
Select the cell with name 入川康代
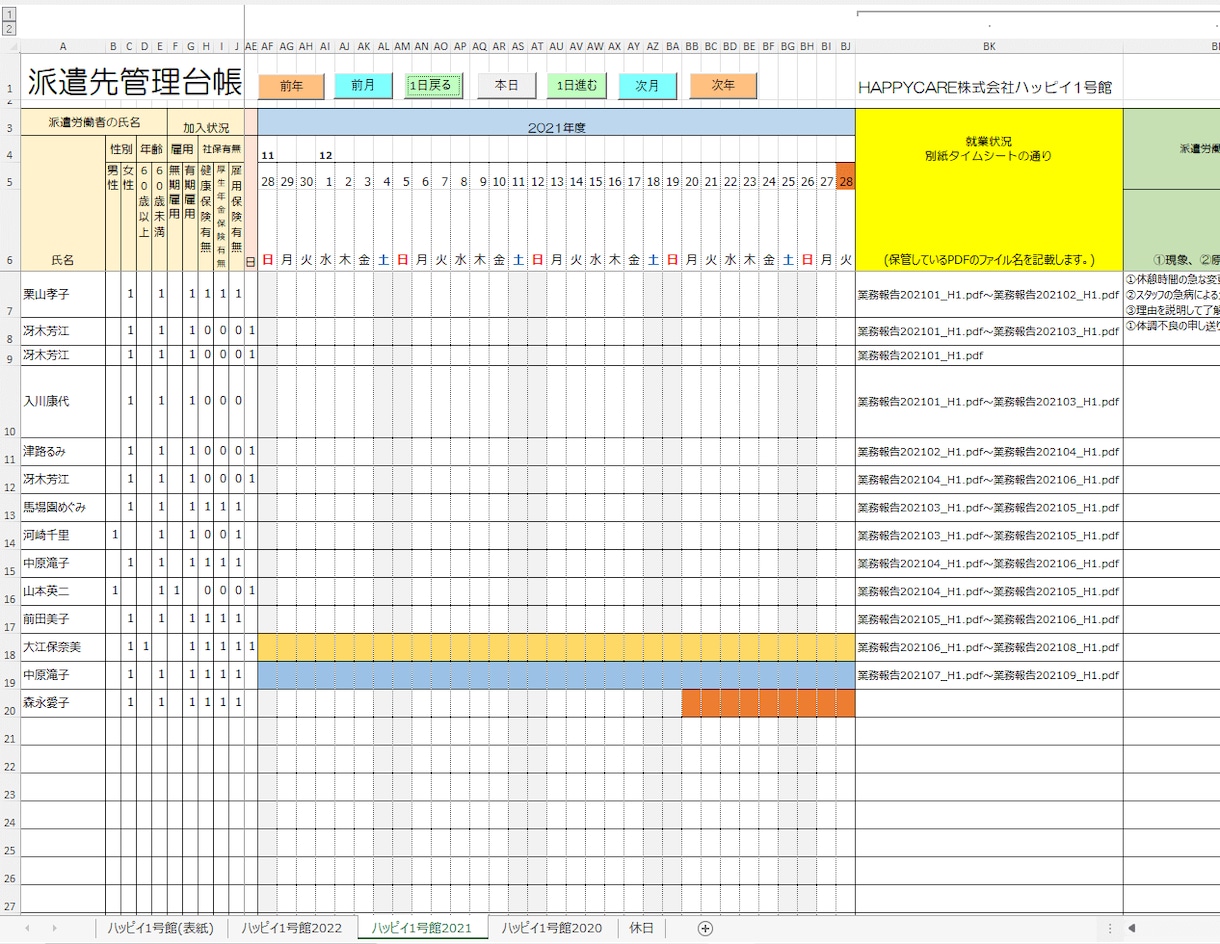point(63,401)
